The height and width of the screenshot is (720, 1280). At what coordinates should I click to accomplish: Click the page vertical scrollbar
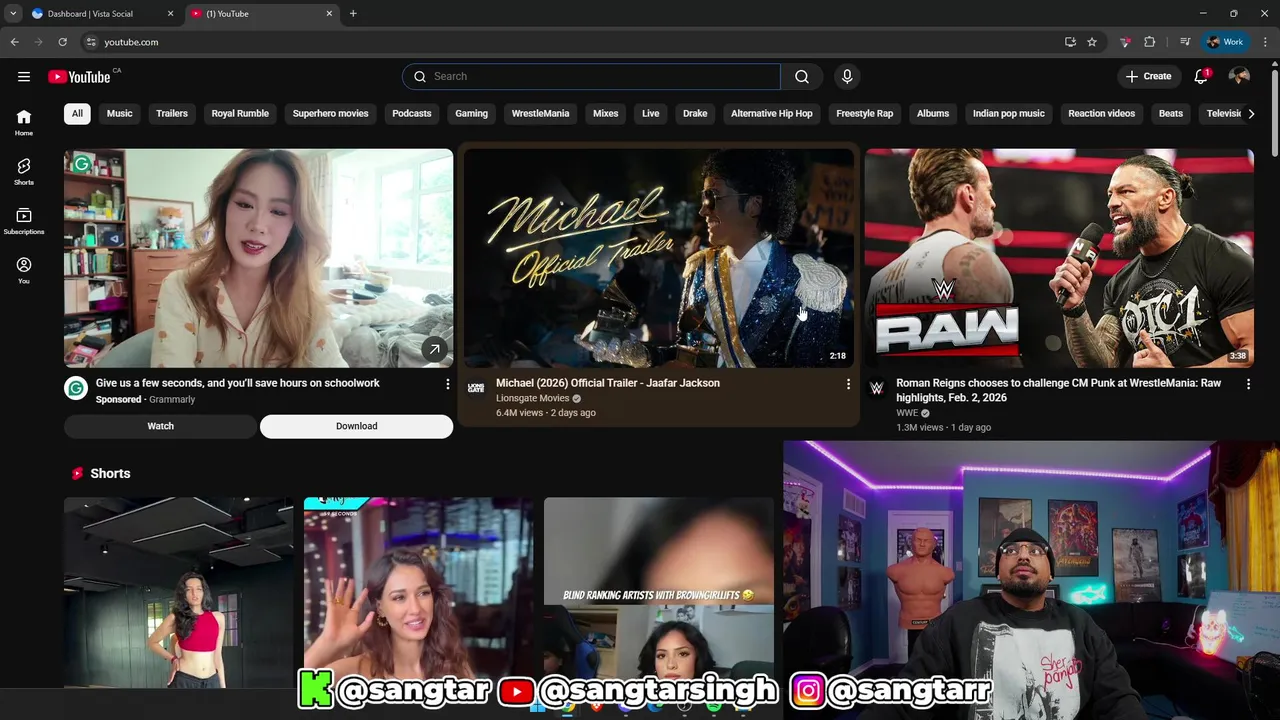[x=1274, y=110]
